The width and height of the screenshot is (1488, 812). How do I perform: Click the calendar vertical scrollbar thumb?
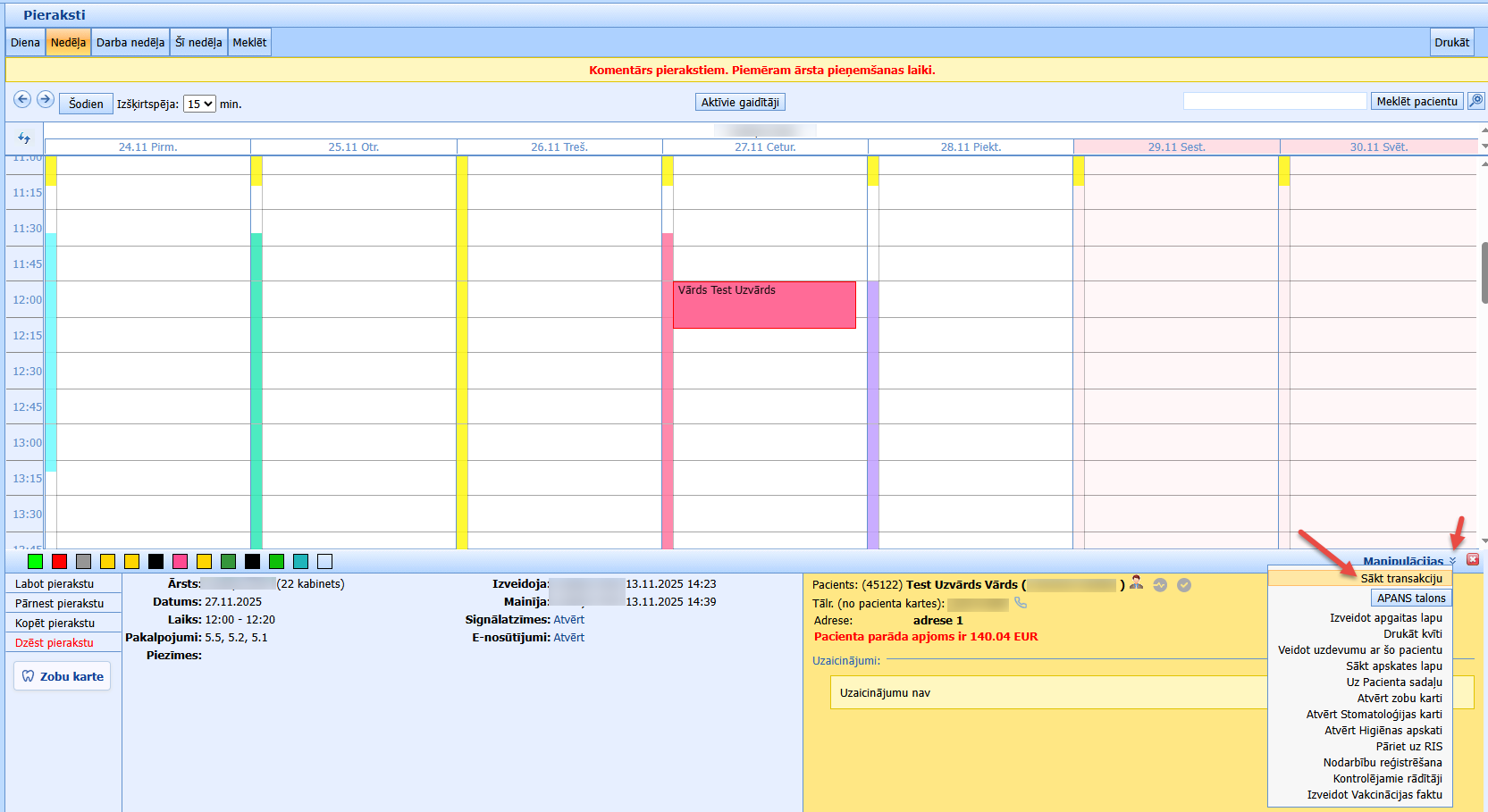point(1484,272)
